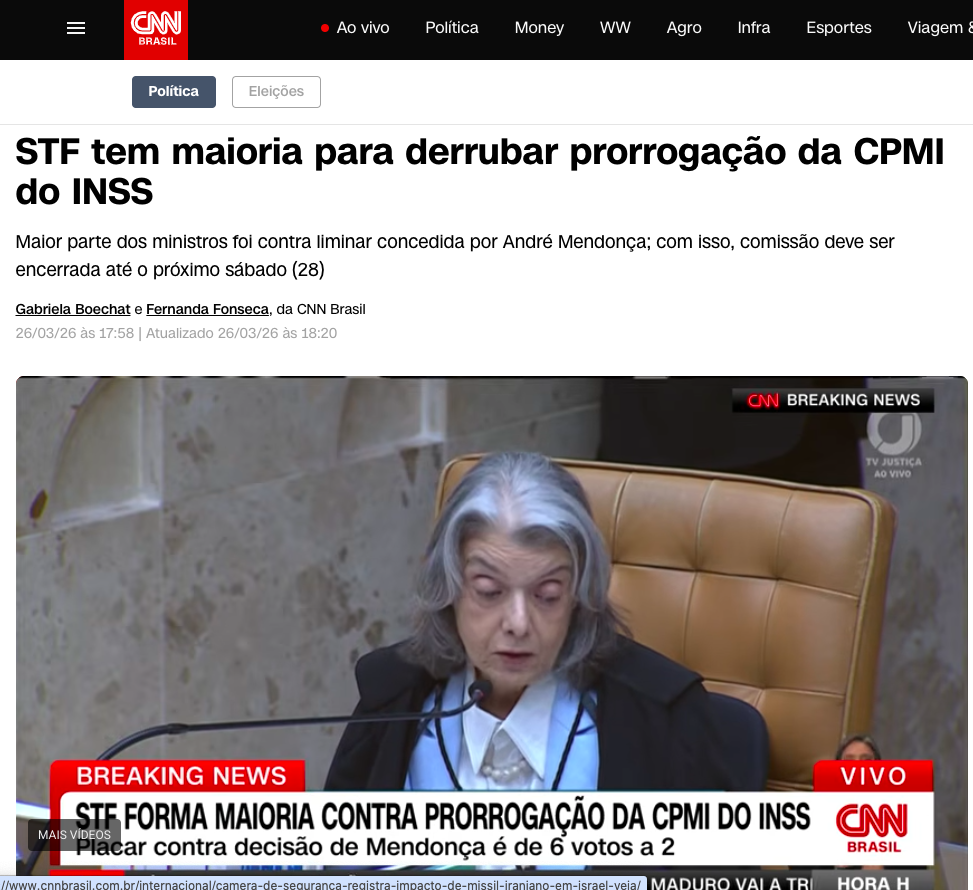Open the Esportes section

(838, 28)
